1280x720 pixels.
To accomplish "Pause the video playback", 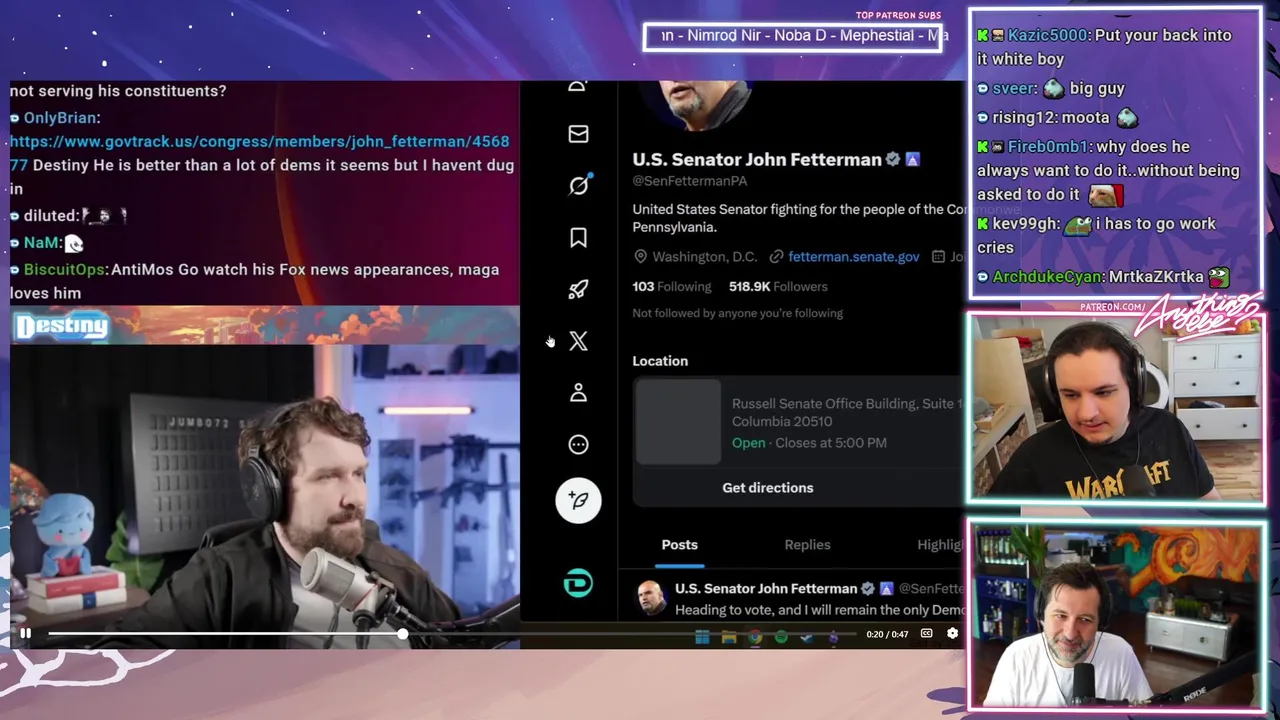I will 25,633.
